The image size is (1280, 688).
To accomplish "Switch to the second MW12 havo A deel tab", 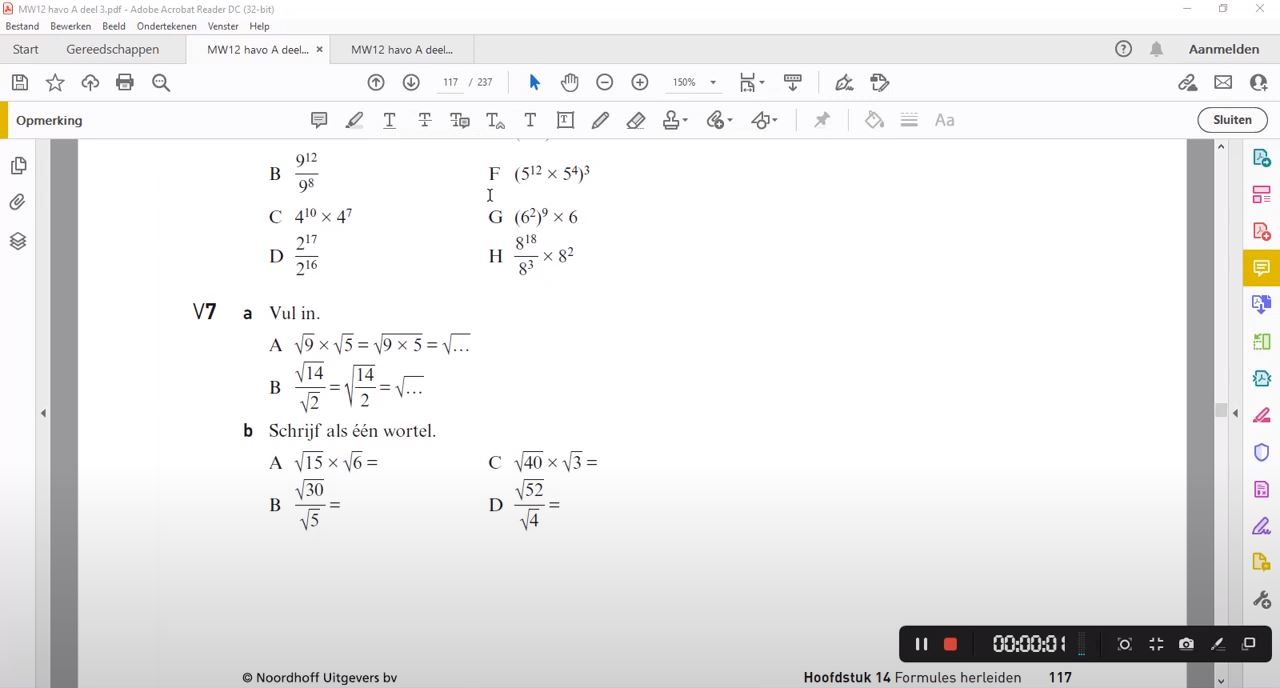I will click(x=402, y=49).
